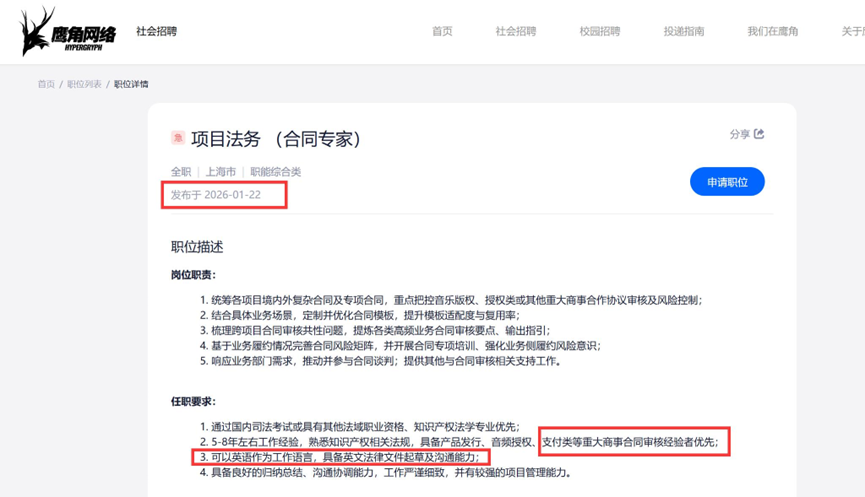Image resolution: width=865 pixels, height=497 pixels.
Task: Click the job title 项目法务（合同专家）
Action: pos(276,138)
